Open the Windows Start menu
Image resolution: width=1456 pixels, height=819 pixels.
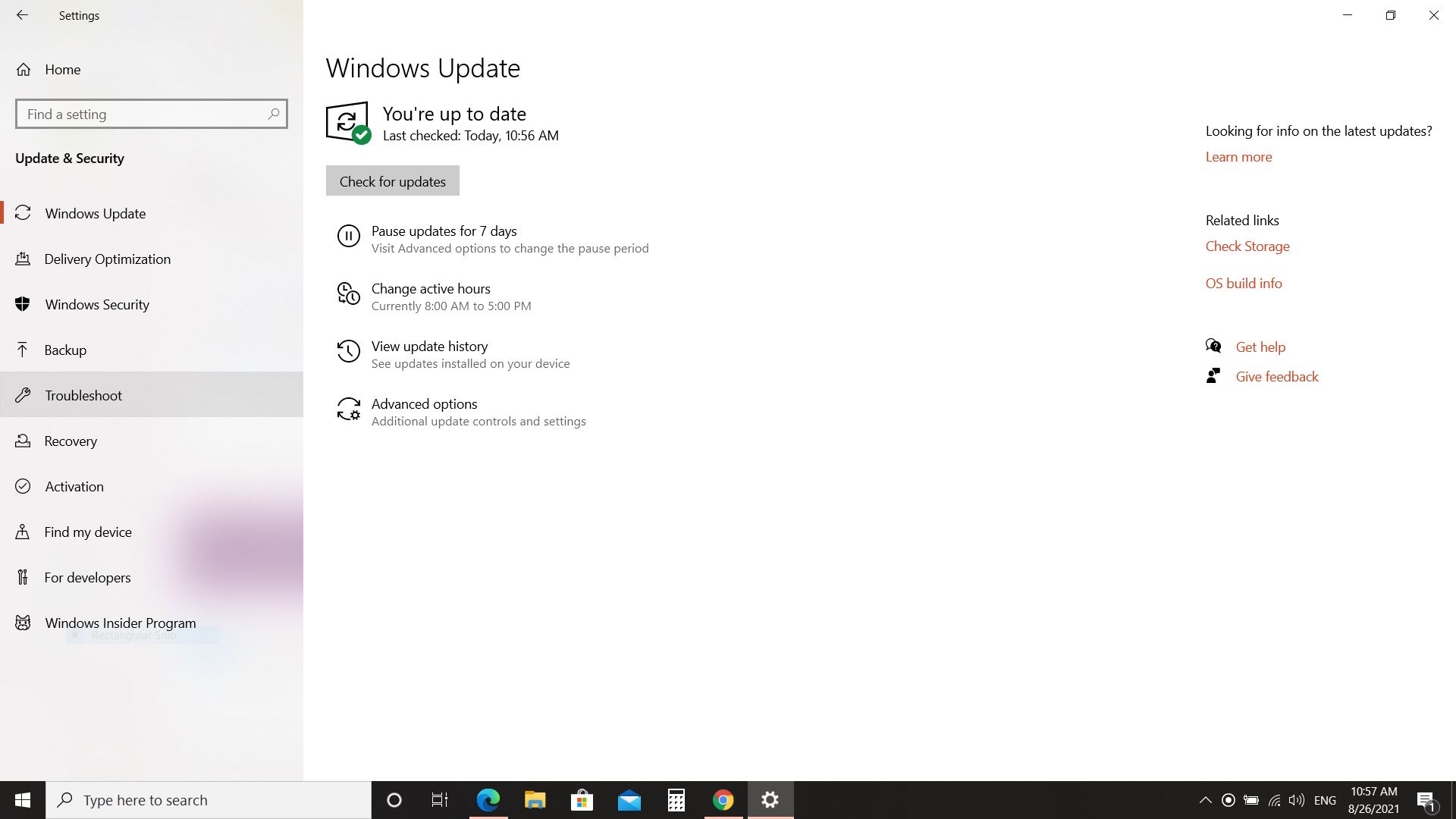pyautogui.click(x=23, y=800)
